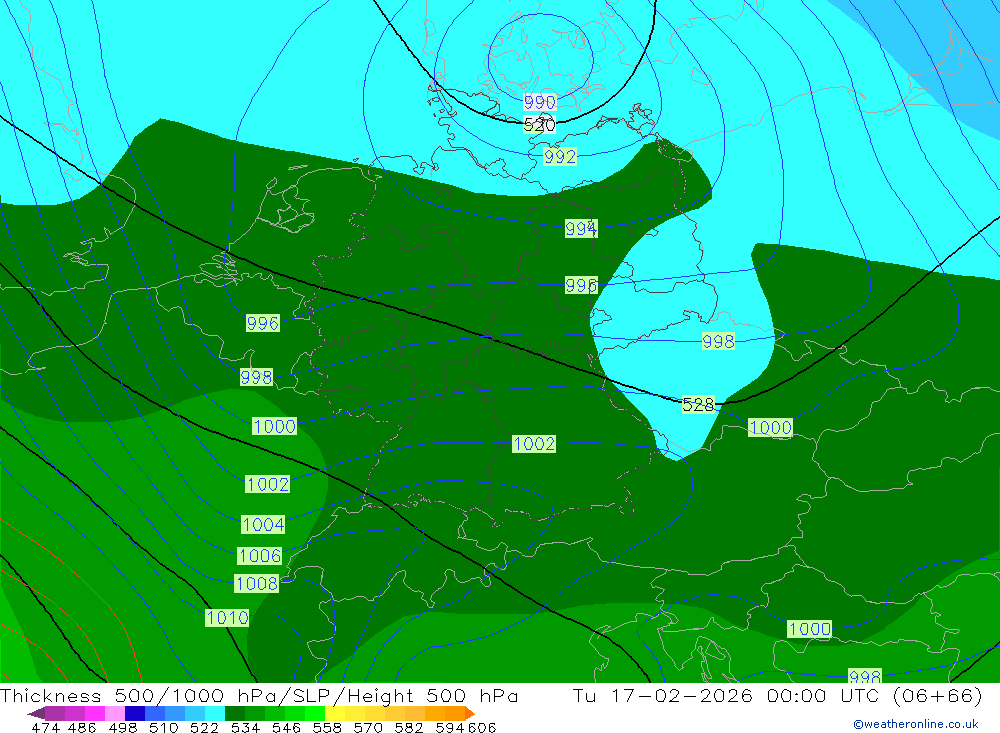Click the 474 legend value
1000x733 pixels.
pos(45,727)
